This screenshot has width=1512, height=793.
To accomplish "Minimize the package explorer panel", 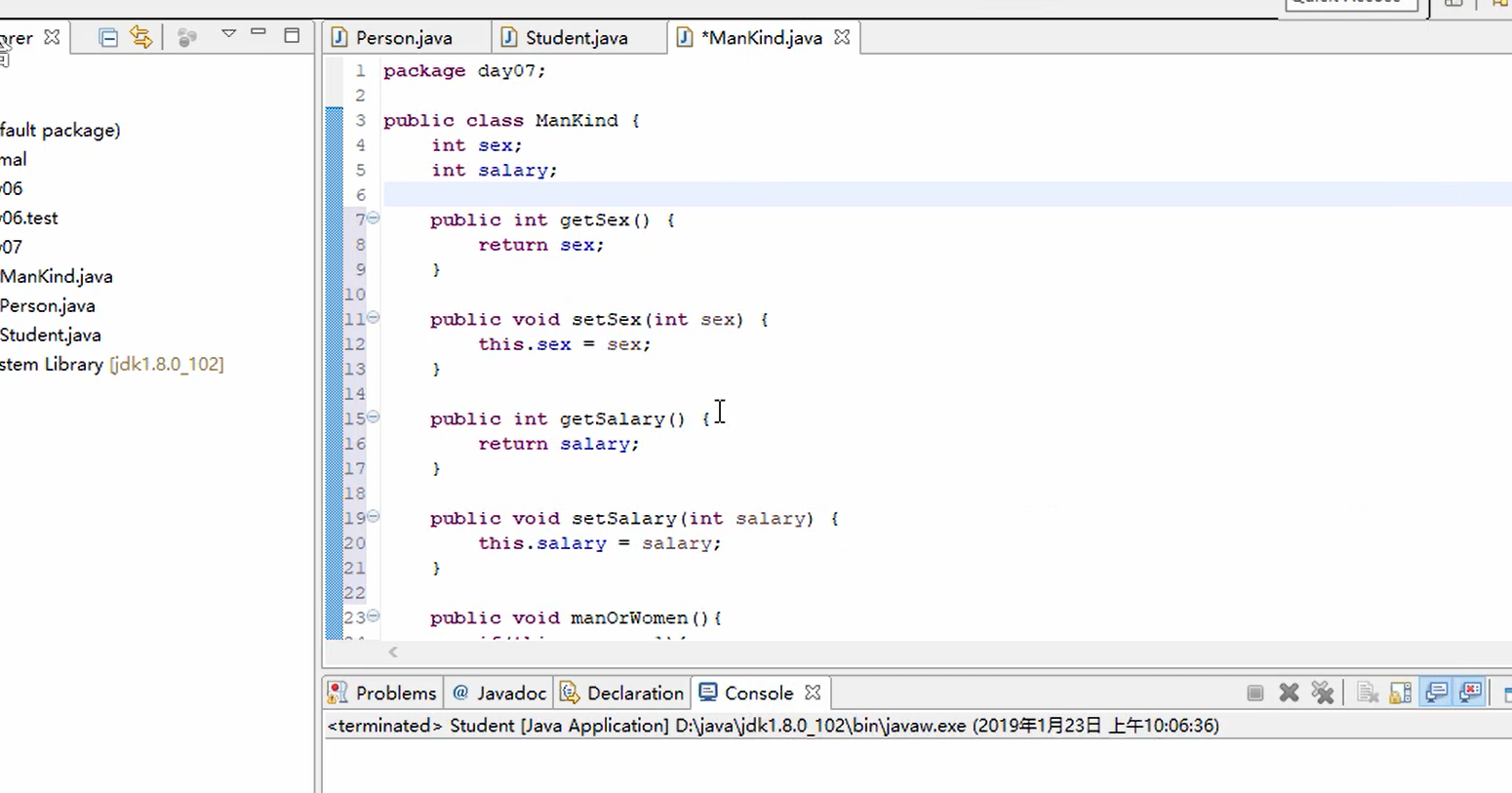I will pos(259,33).
